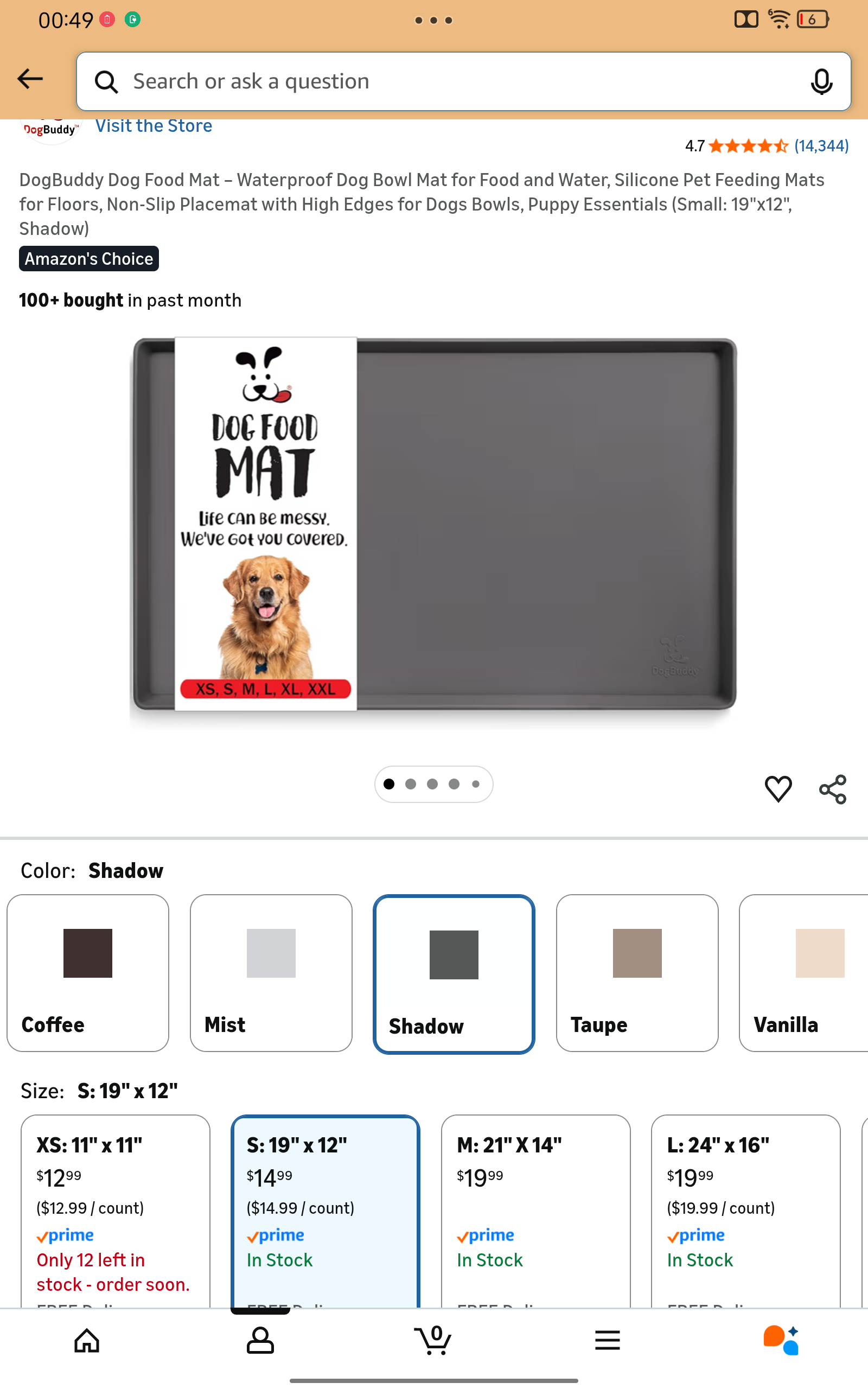Open the shopping cart icon
Viewport: 868px width, 1389px height.
[433, 1340]
